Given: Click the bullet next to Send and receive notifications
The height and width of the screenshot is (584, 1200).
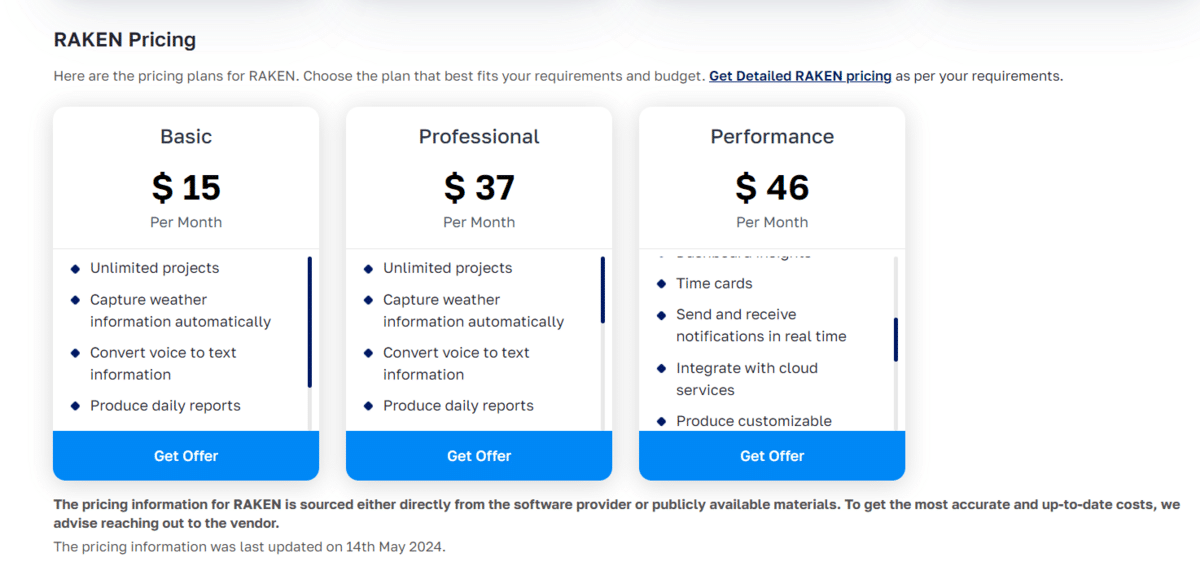Looking at the screenshot, I should 661,315.
